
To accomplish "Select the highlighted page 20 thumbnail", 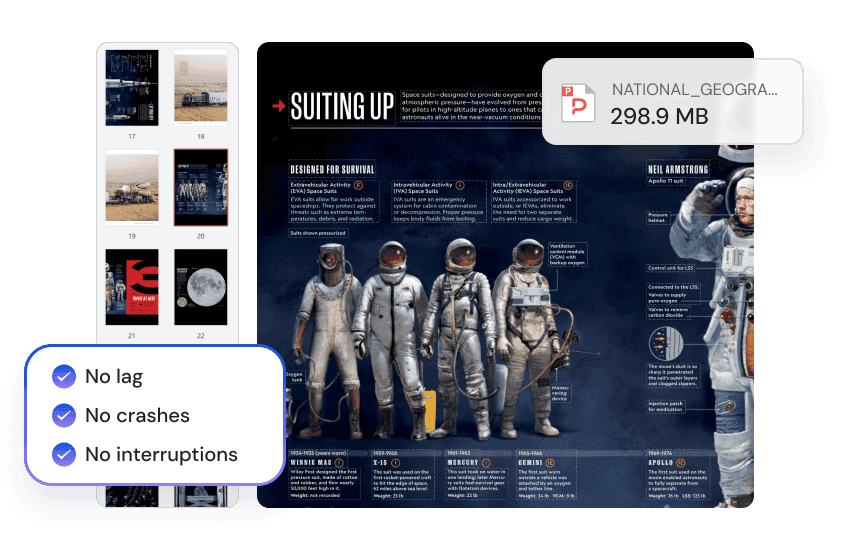I will 201,187.
